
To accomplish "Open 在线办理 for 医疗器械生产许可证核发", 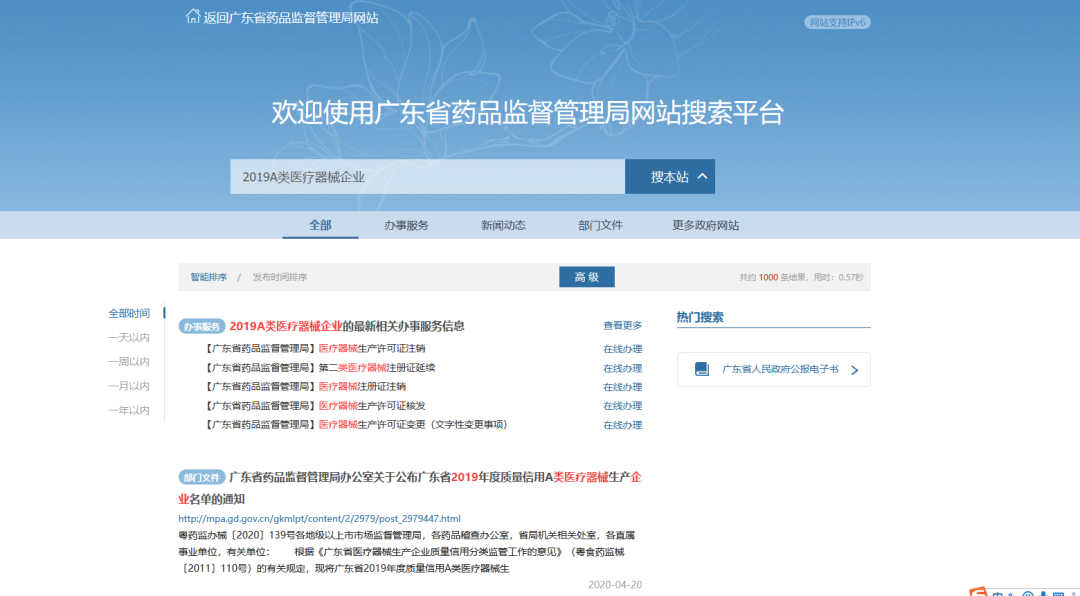I will [x=622, y=406].
